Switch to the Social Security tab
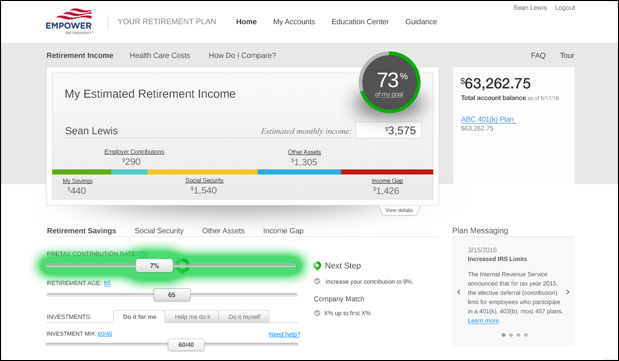619x361 pixels. (x=159, y=231)
